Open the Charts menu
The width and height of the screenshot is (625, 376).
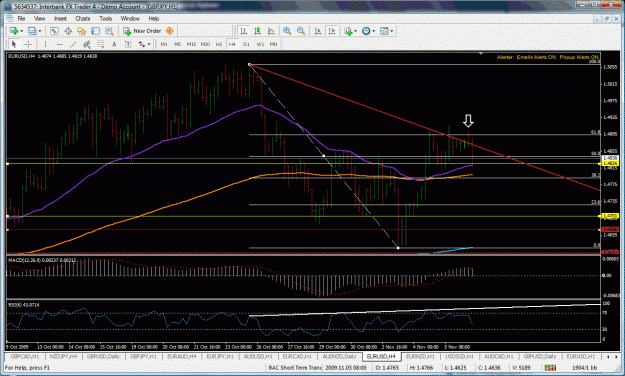click(x=83, y=19)
